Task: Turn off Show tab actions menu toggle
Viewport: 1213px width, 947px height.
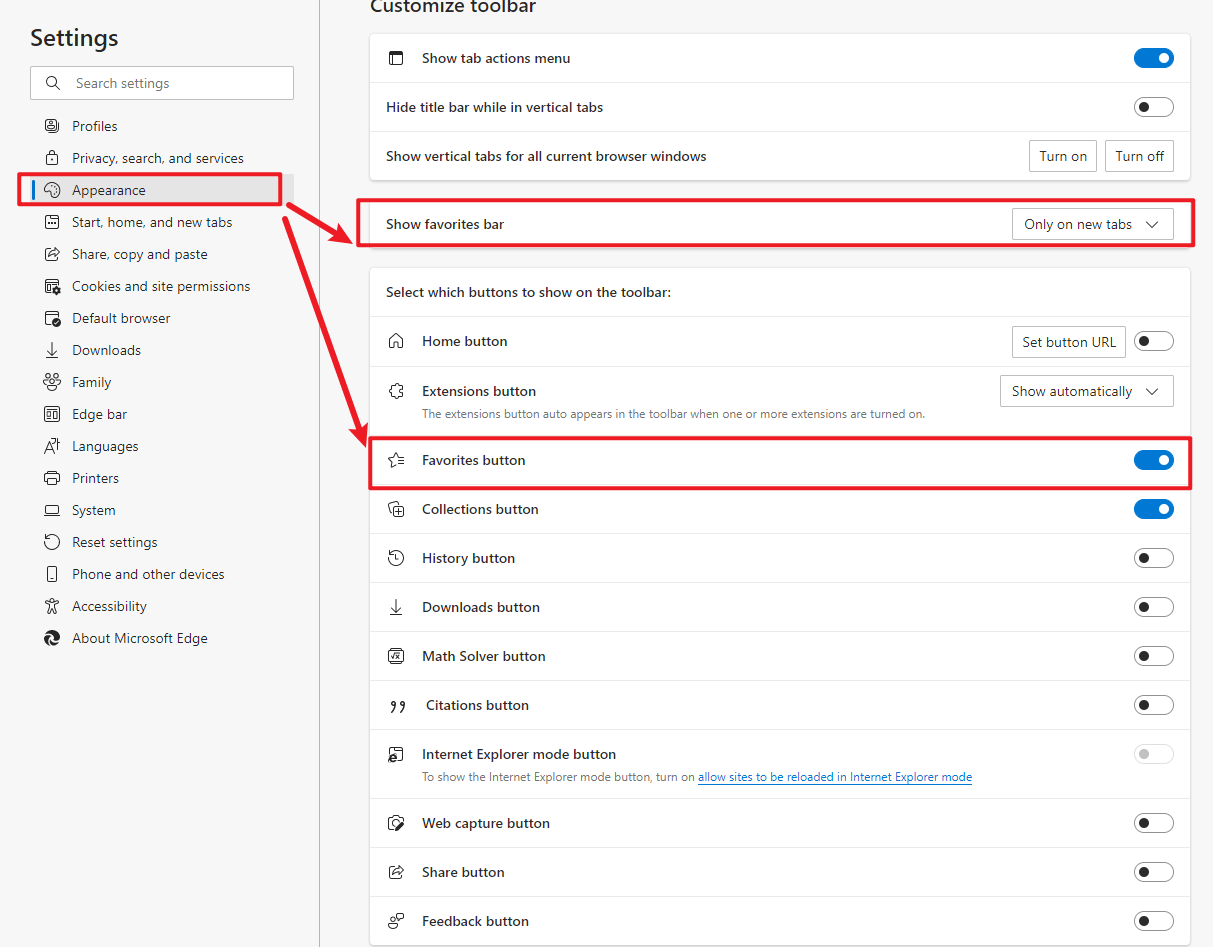Action: [x=1154, y=58]
